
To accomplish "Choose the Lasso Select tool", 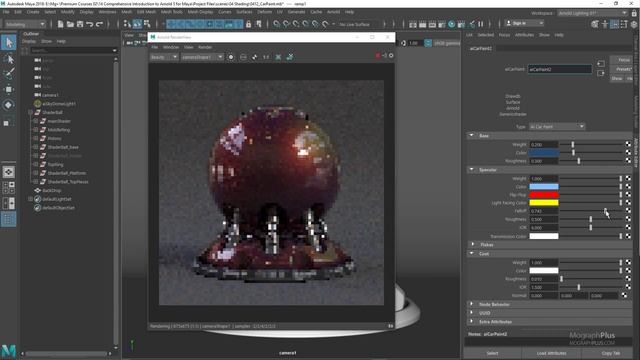I will click(9, 59).
